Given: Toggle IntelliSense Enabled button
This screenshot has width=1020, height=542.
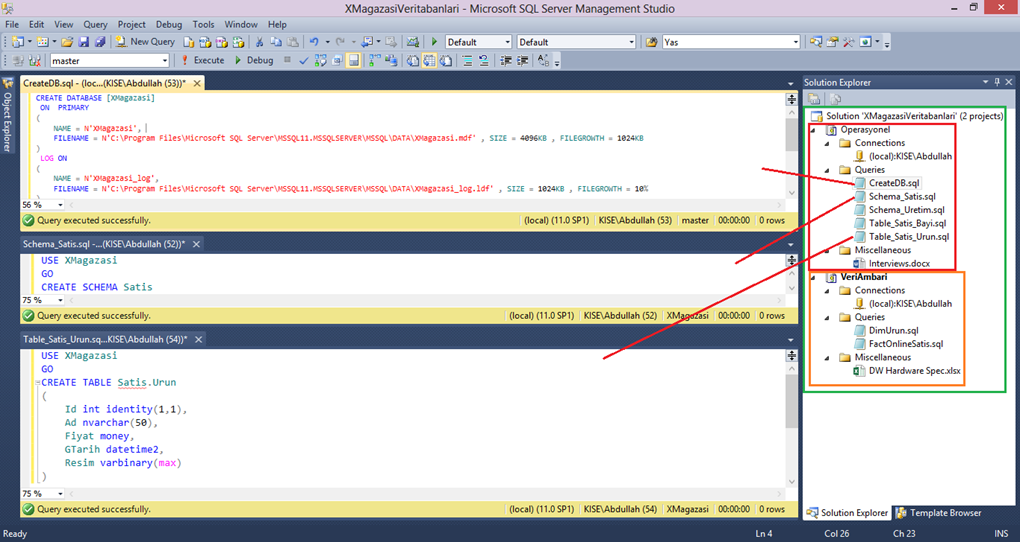Looking at the screenshot, I should click(353, 61).
